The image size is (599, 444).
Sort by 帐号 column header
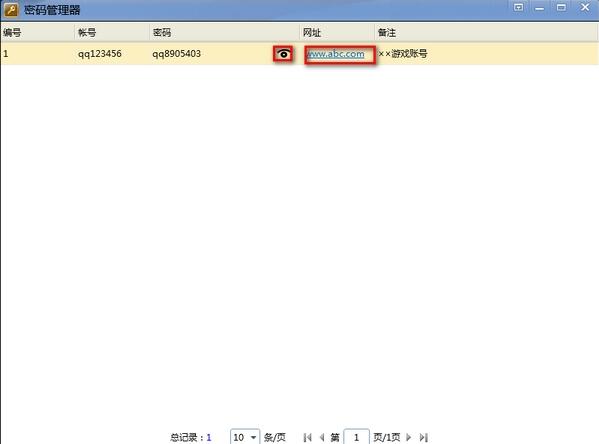(112, 32)
